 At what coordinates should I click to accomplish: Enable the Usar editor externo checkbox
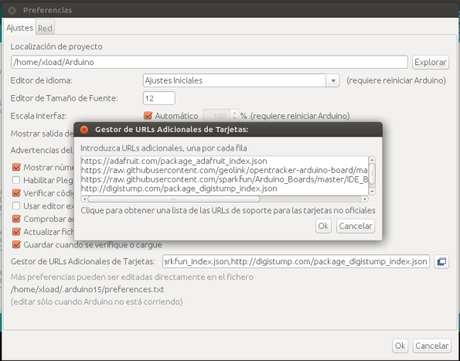click(16, 206)
